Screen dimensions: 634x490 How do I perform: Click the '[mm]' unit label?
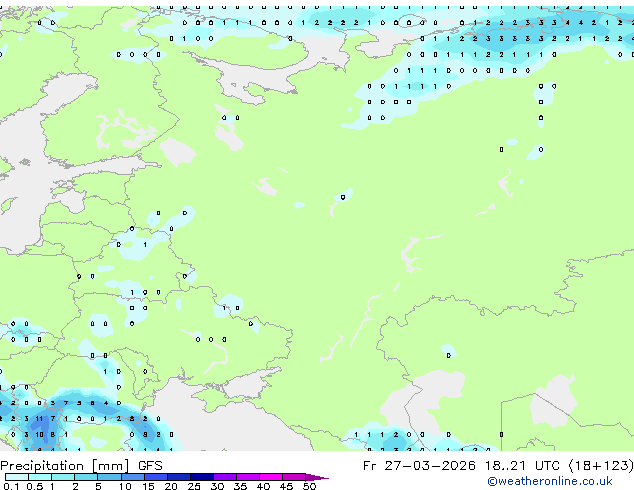[x=111, y=466]
